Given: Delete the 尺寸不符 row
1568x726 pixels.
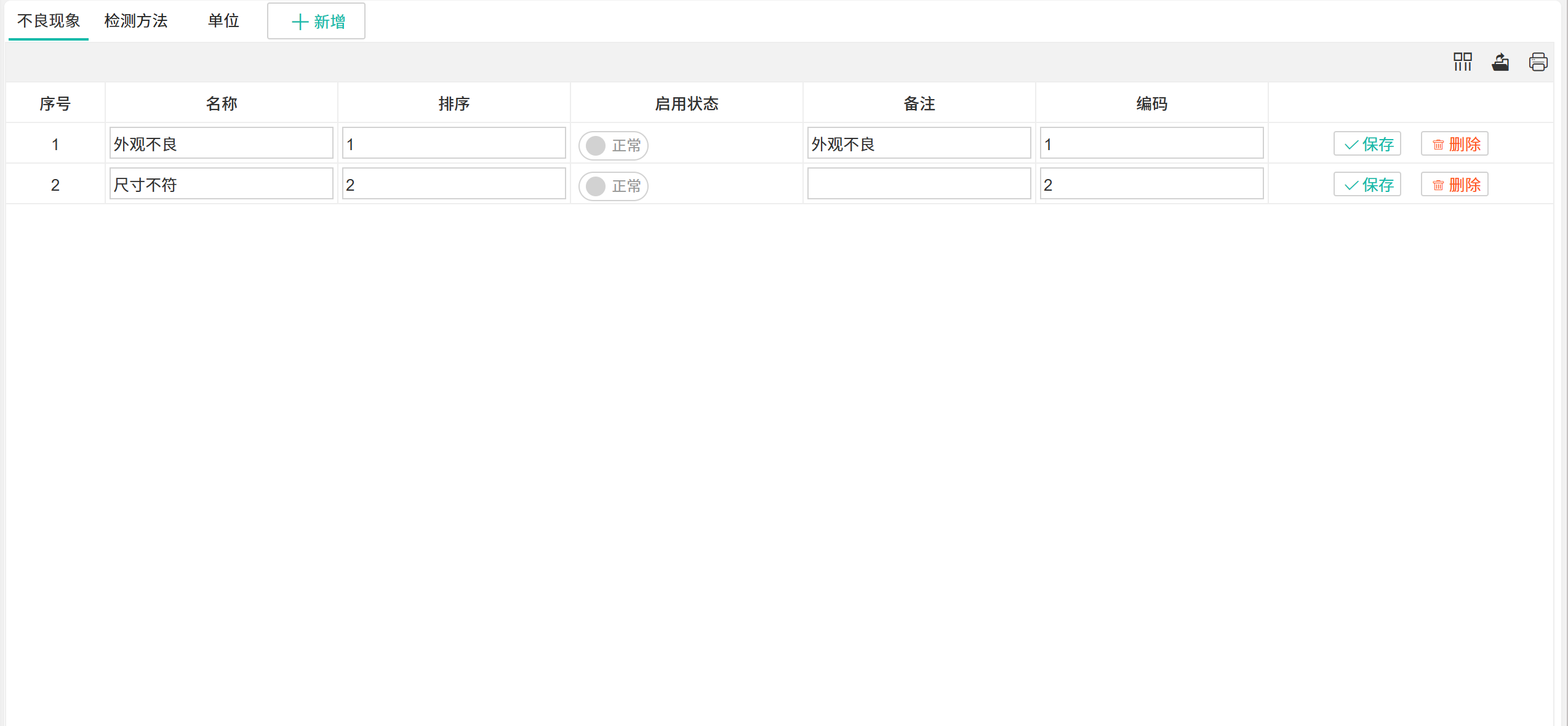Looking at the screenshot, I should [x=1454, y=185].
